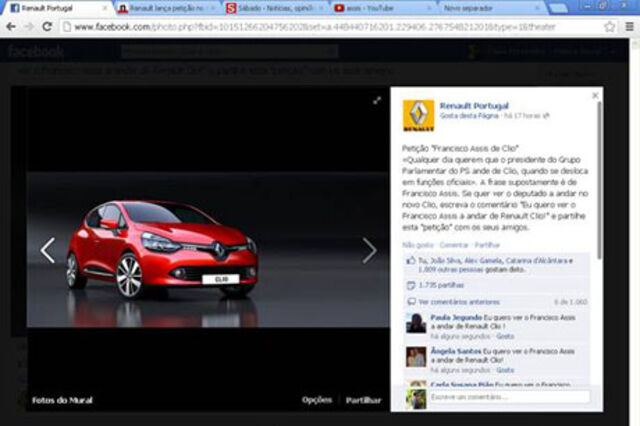640x426 pixels.
Task: Click the facebook logo in the header
Action: [x=36, y=51]
